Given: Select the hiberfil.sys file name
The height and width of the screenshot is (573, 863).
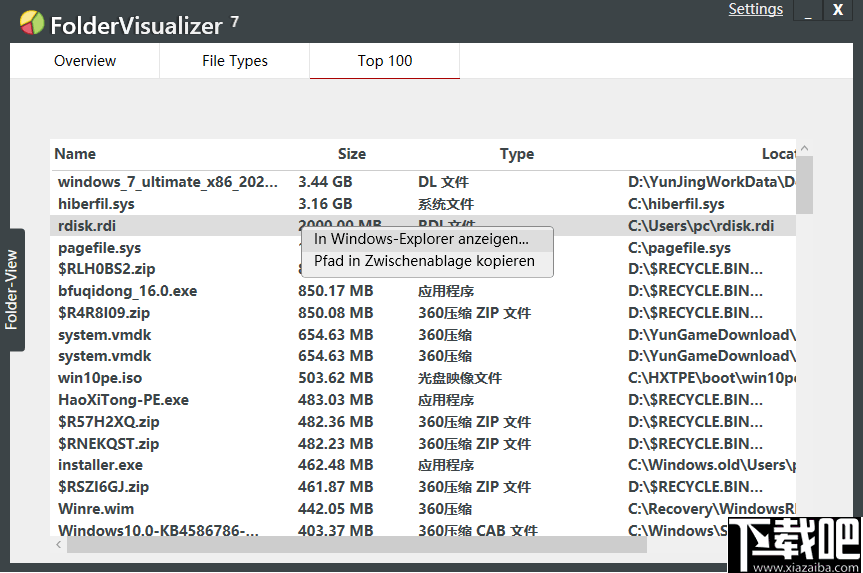Looking at the screenshot, I should [96, 204].
